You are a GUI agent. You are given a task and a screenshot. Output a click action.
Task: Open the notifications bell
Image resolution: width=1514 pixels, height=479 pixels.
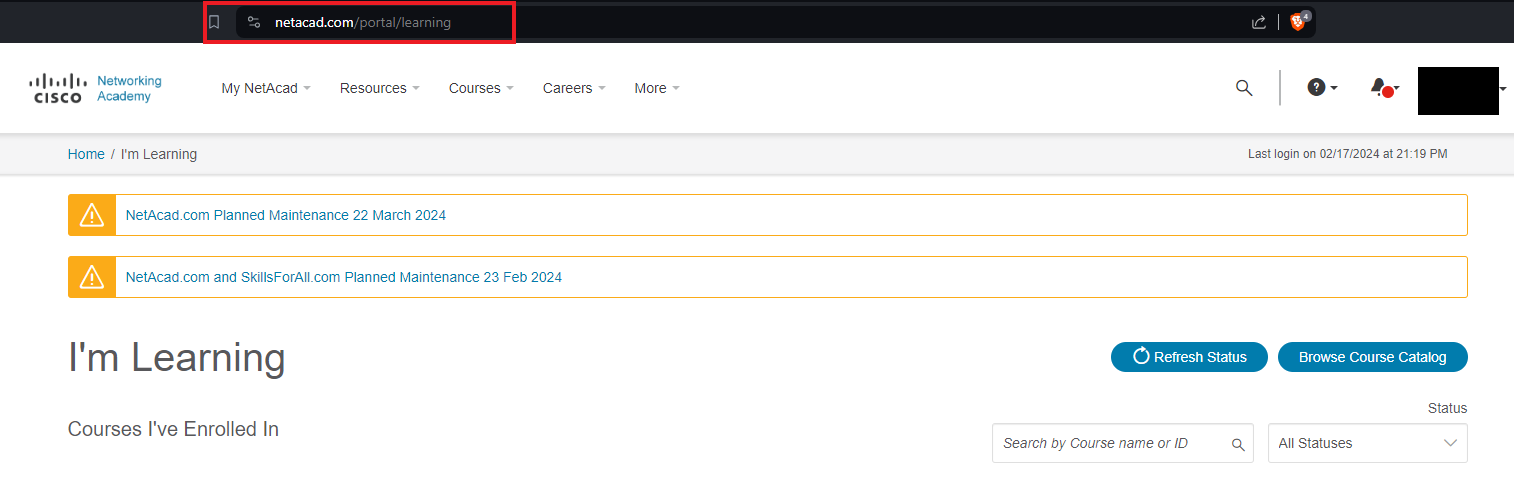1384,88
